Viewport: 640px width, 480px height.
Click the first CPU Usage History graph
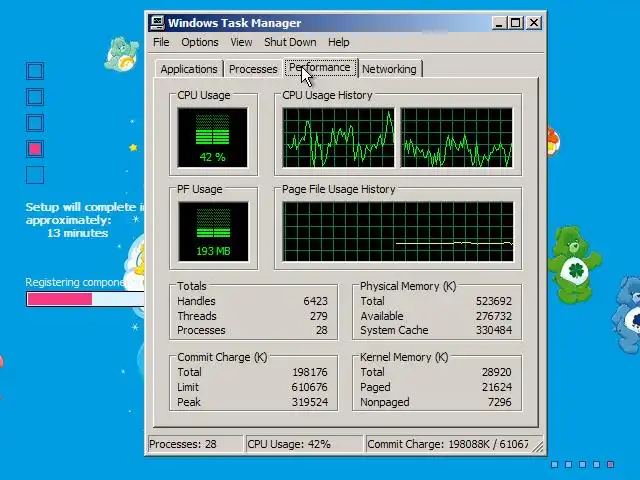tap(338, 138)
